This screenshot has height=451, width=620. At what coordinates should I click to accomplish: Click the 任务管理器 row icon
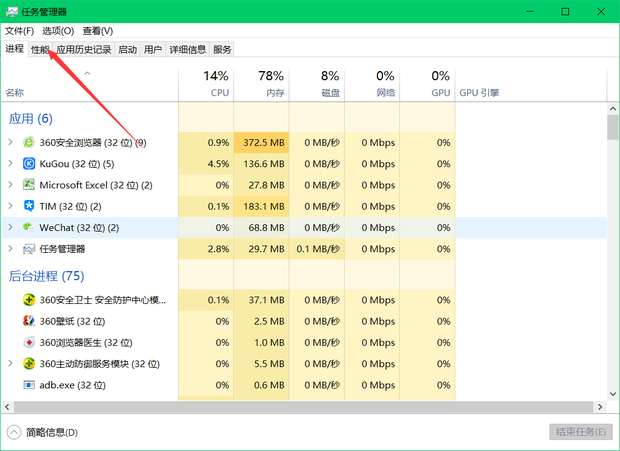point(29,249)
